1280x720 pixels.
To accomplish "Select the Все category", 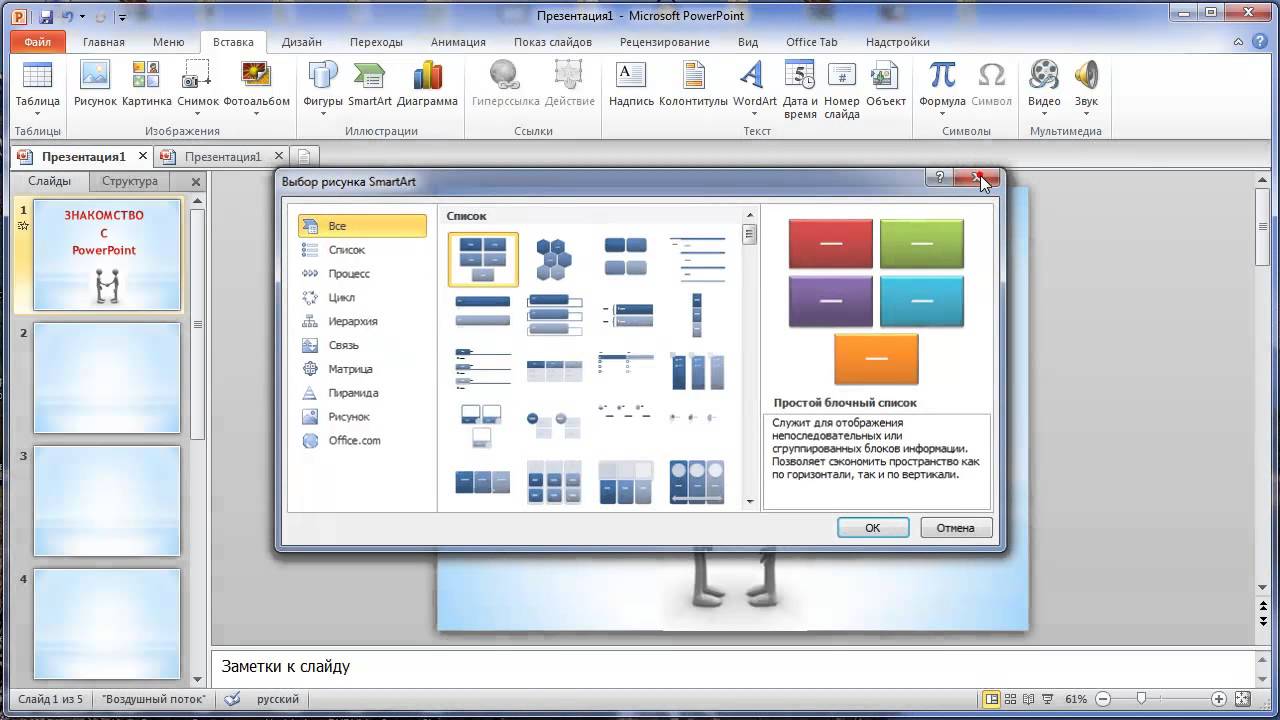I will click(x=362, y=226).
